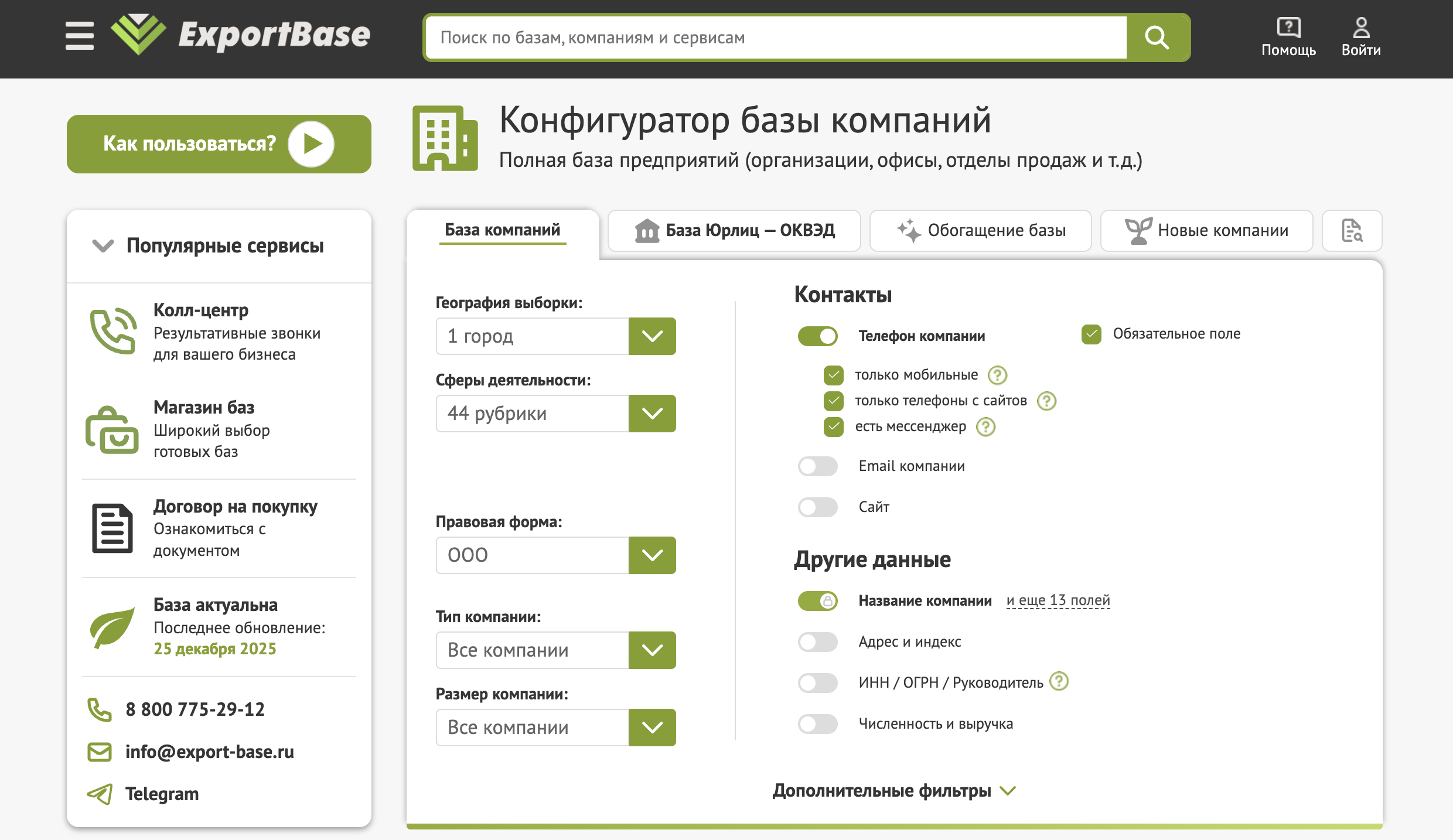Open the География выборки dropdown
The width and height of the screenshot is (1453, 840).
point(652,336)
